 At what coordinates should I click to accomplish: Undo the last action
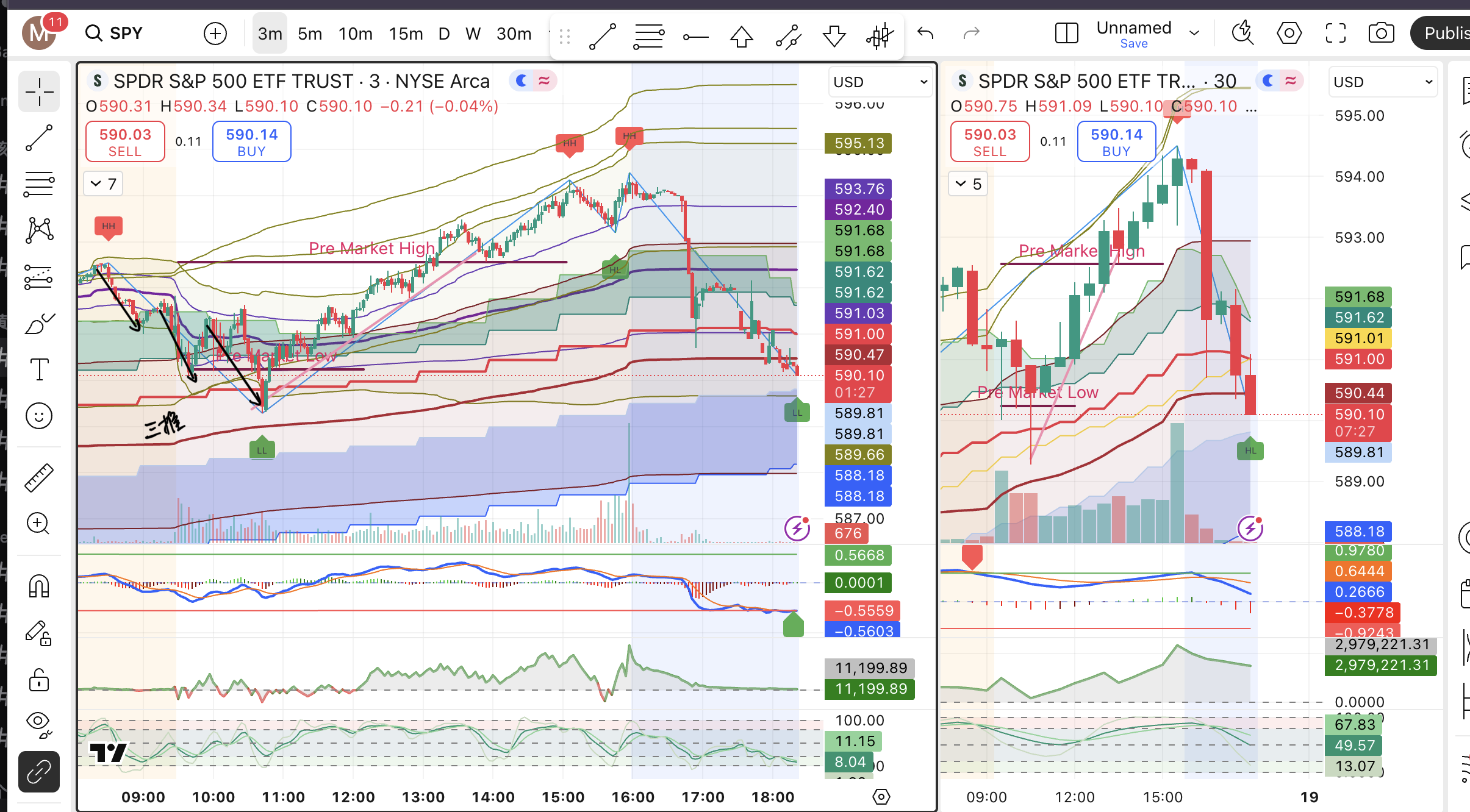click(925, 33)
